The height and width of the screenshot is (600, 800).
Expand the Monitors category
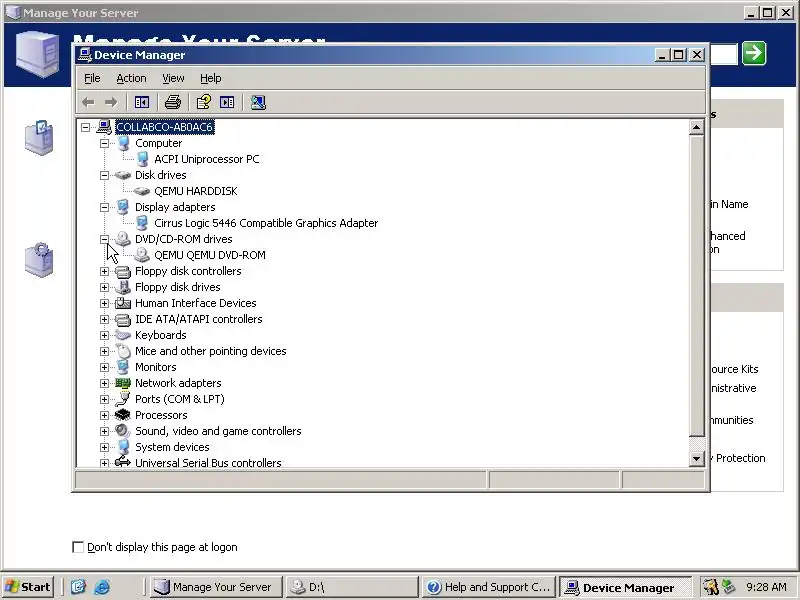click(x=104, y=367)
